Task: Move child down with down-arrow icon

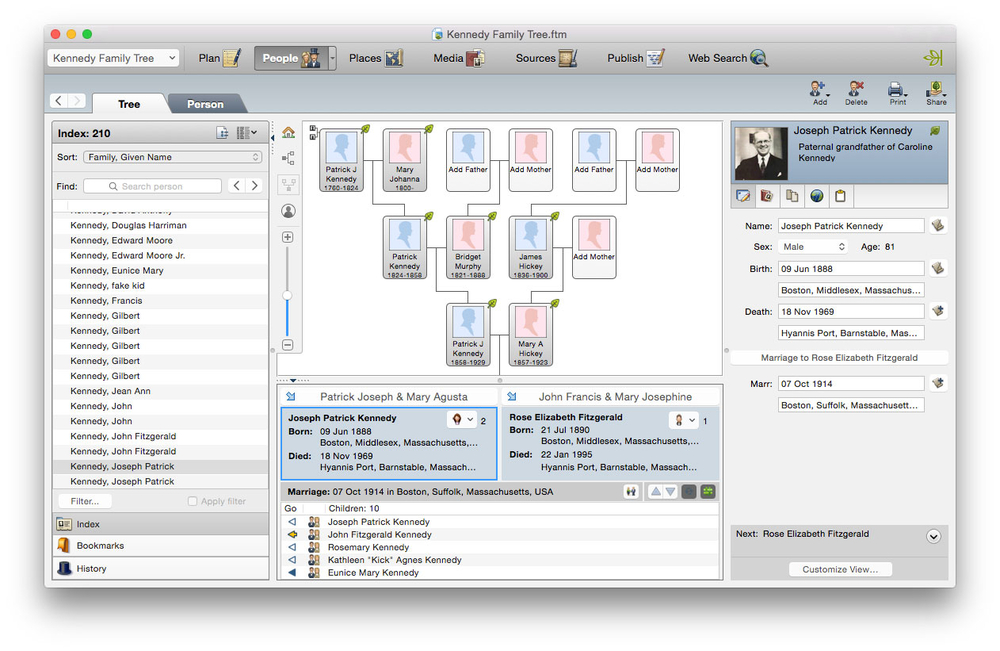Action: [x=670, y=492]
